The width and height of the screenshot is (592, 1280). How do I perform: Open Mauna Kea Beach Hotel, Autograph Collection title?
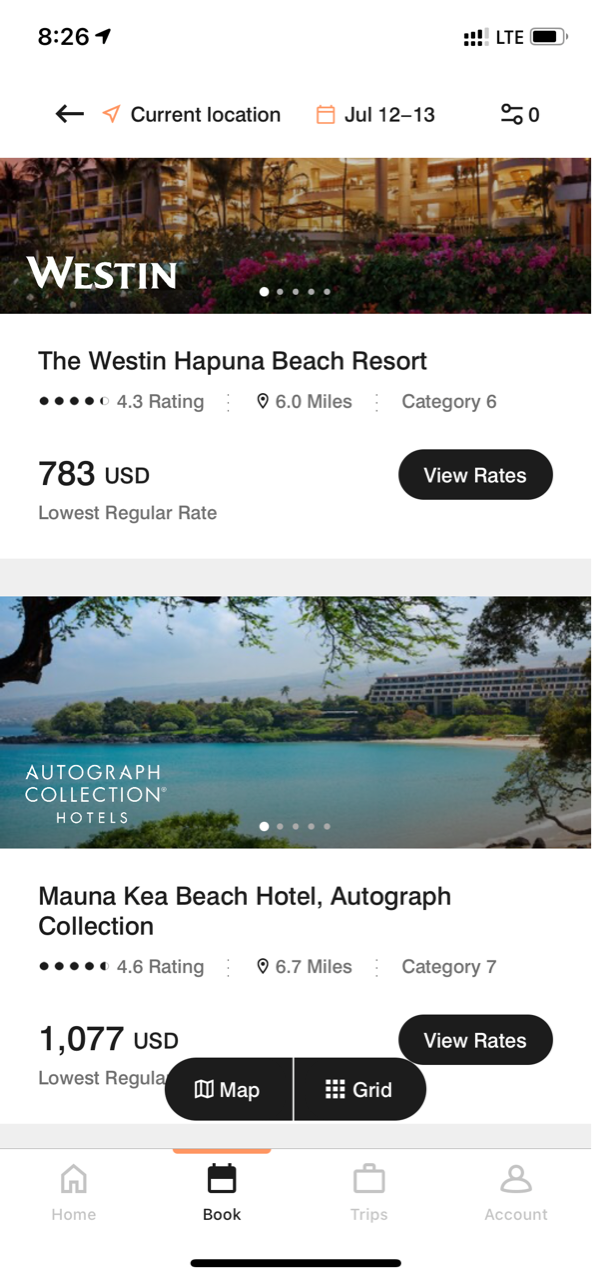click(x=245, y=911)
